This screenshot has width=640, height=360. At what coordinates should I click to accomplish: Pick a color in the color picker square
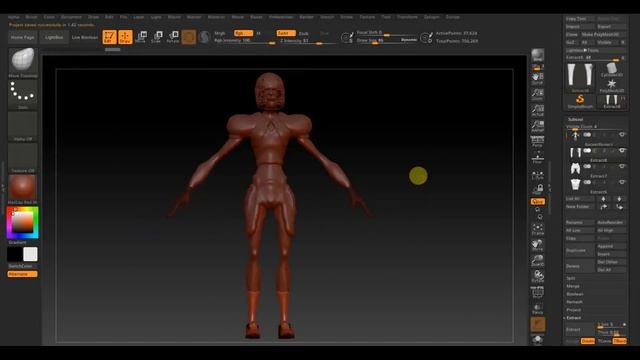[22, 222]
